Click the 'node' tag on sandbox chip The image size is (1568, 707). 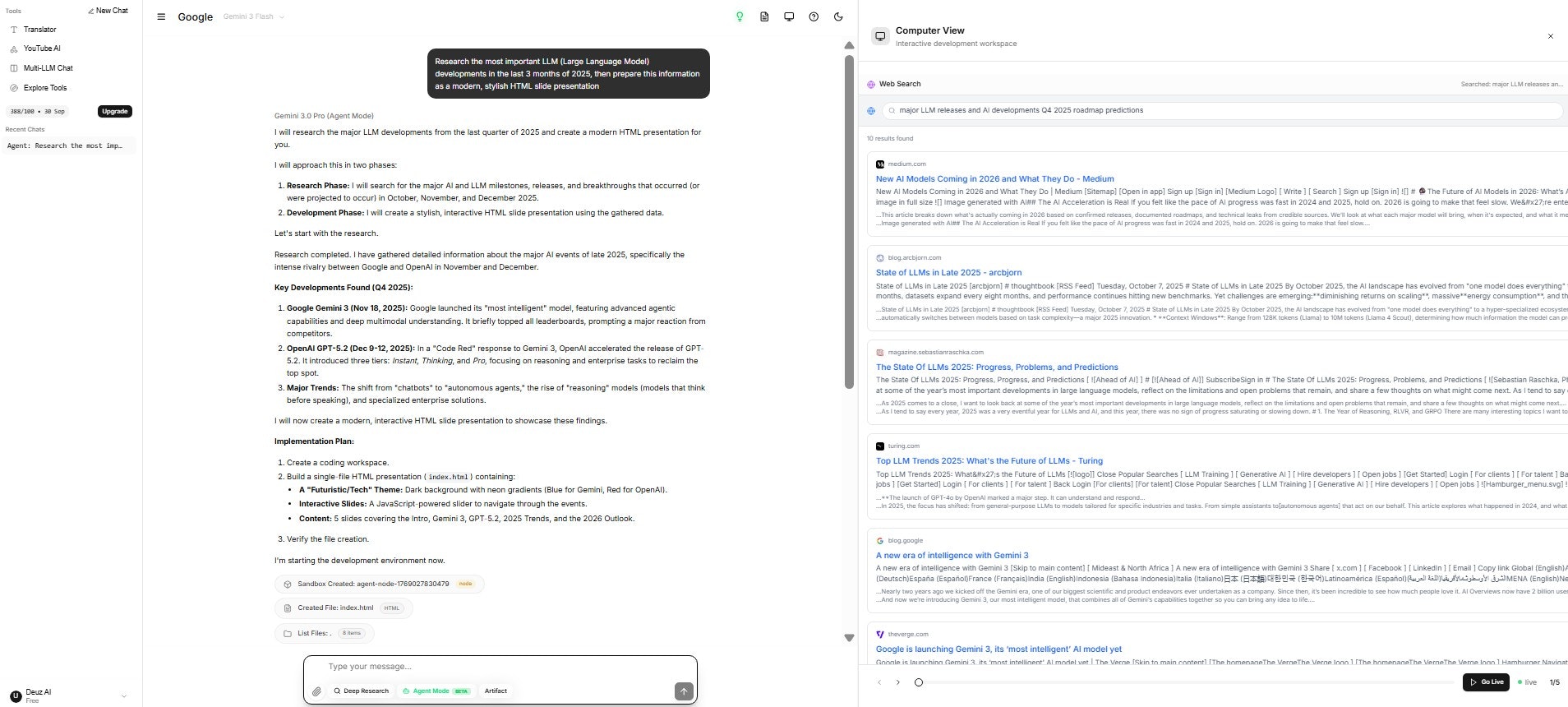pyautogui.click(x=465, y=584)
